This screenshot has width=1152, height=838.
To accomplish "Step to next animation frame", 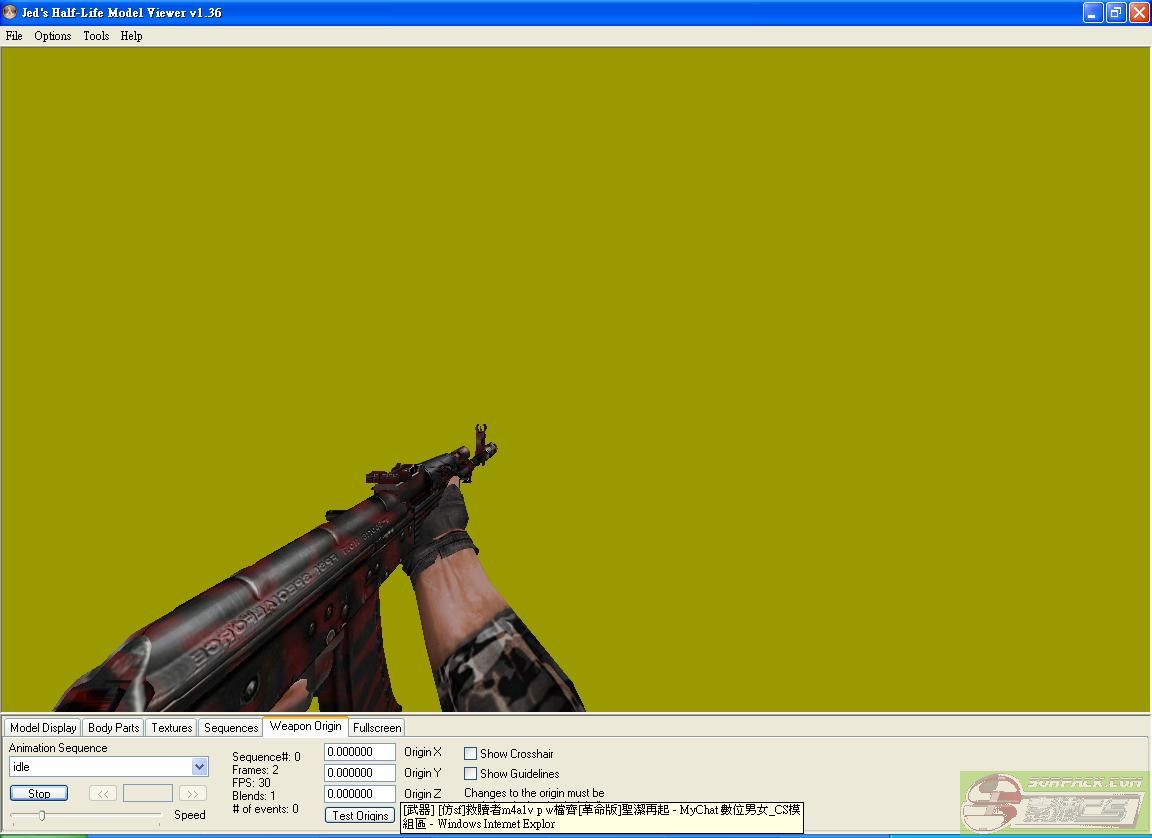I will click(x=192, y=793).
